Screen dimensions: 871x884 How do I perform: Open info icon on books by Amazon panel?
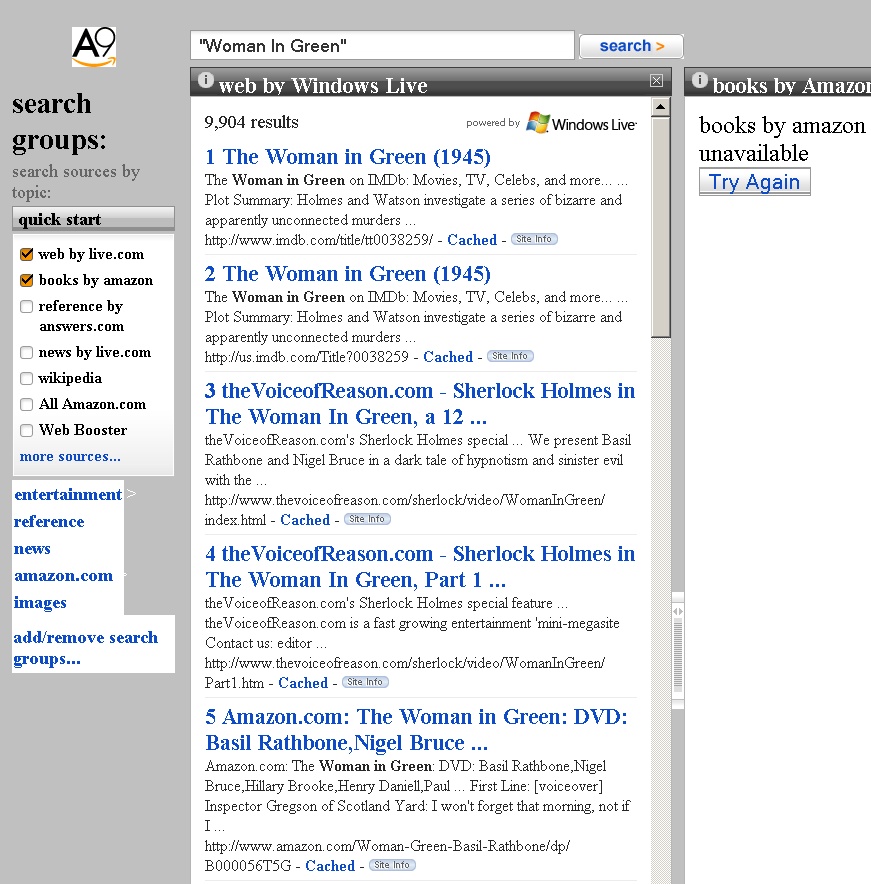coord(700,80)
